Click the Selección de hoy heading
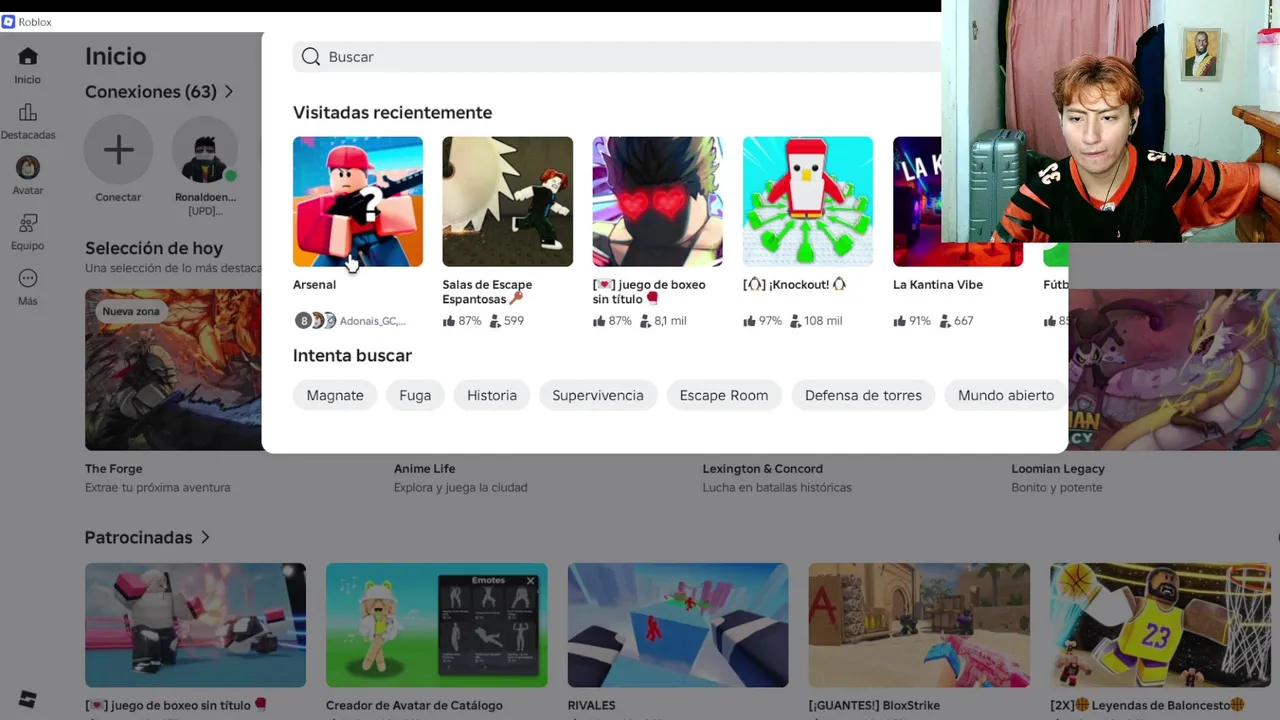1280x720 pixels. coord(154,248)
